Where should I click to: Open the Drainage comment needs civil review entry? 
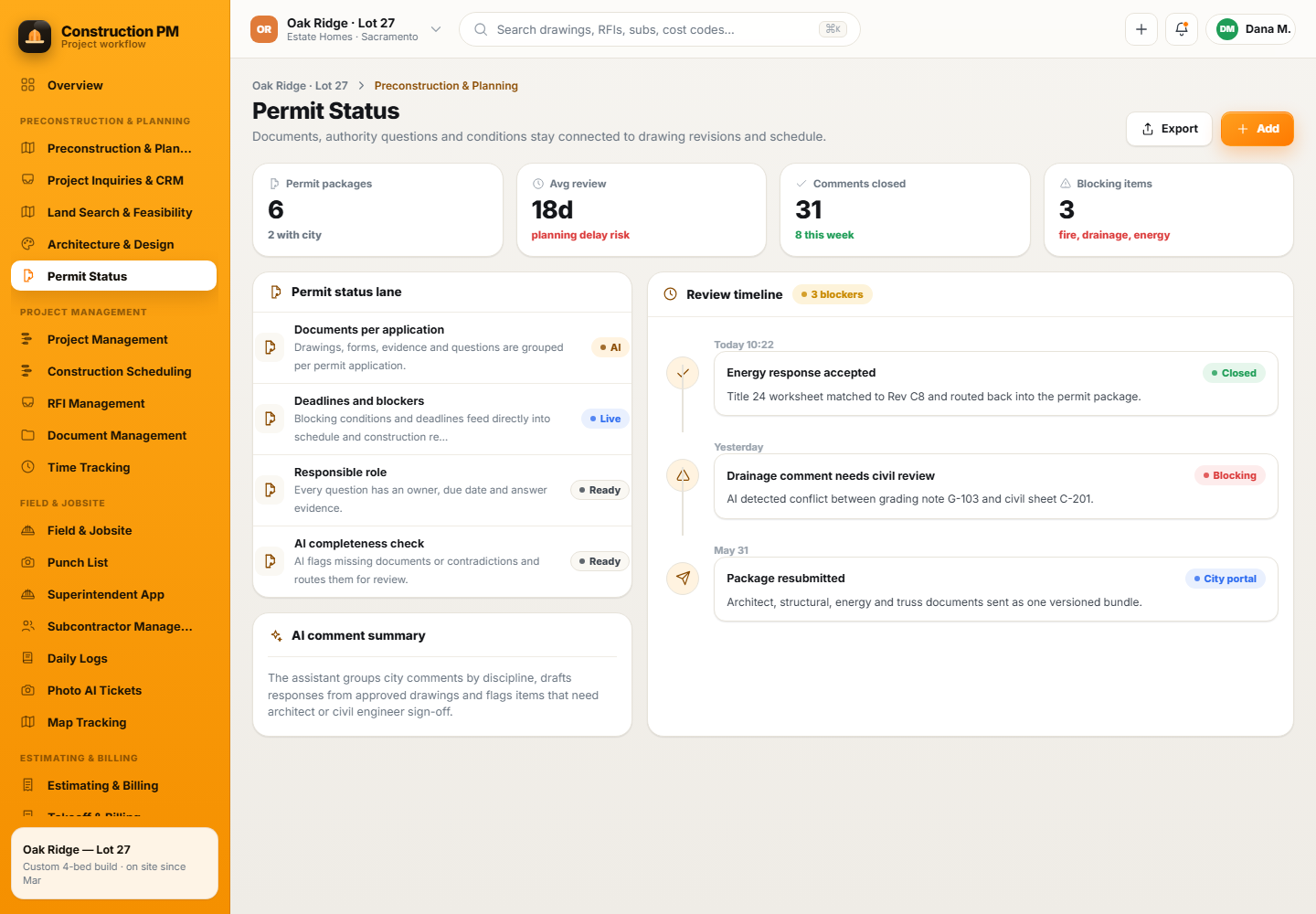click(x=996, y=486)
